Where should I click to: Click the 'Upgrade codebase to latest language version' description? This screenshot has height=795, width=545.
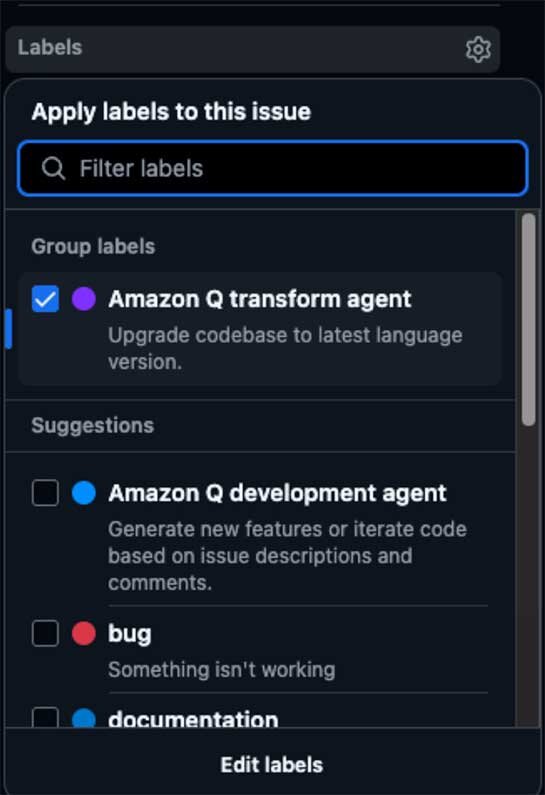click(x=285, y=348)
